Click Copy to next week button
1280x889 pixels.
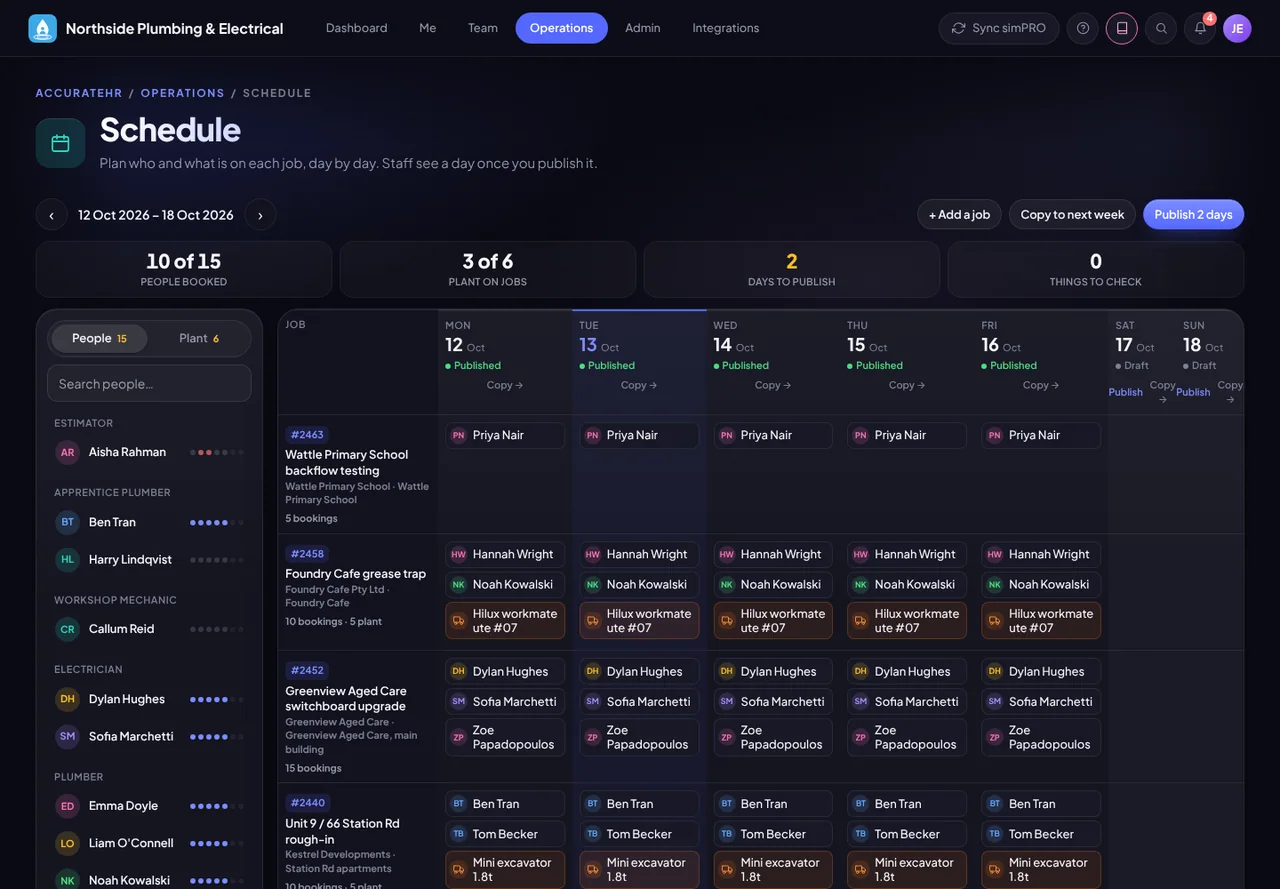(x=1072, y=215)
